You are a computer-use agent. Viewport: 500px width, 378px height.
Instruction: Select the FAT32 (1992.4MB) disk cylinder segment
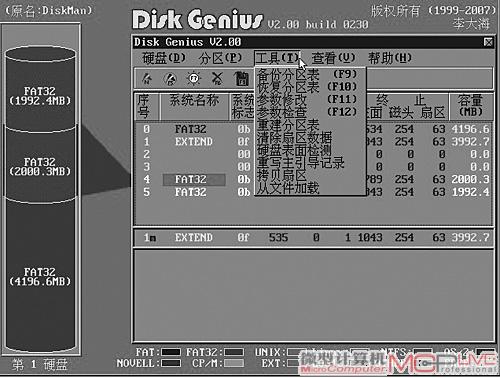[40, 96]
